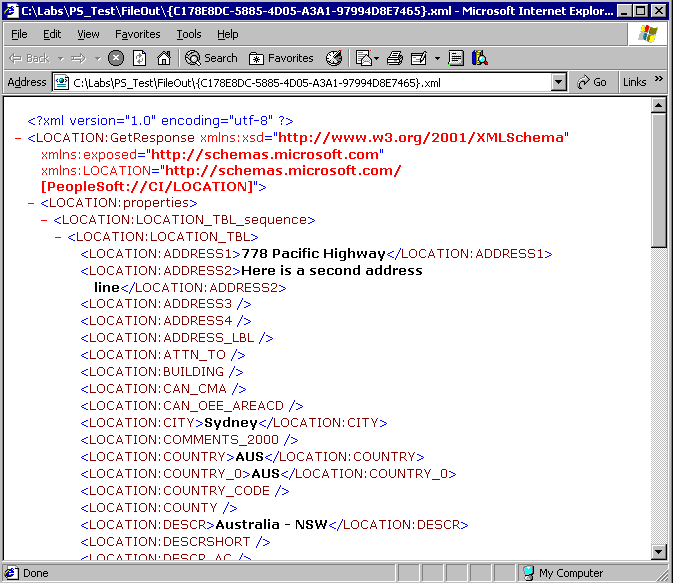Image resolution: width=674 pixels, height=583 pixels.
Task: Print the page with printer icon
Action: point(395,58)
